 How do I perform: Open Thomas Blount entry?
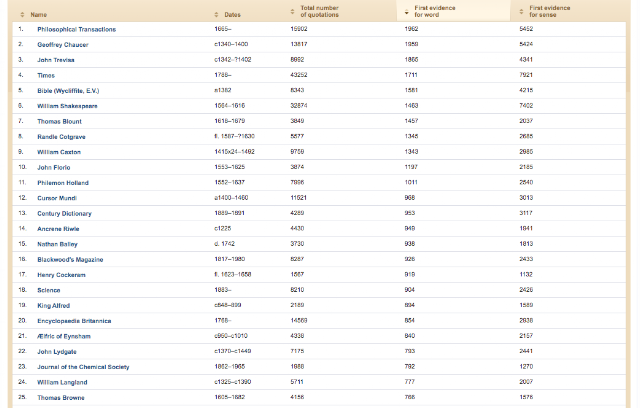pyautogui.click(x=60, y=122)
